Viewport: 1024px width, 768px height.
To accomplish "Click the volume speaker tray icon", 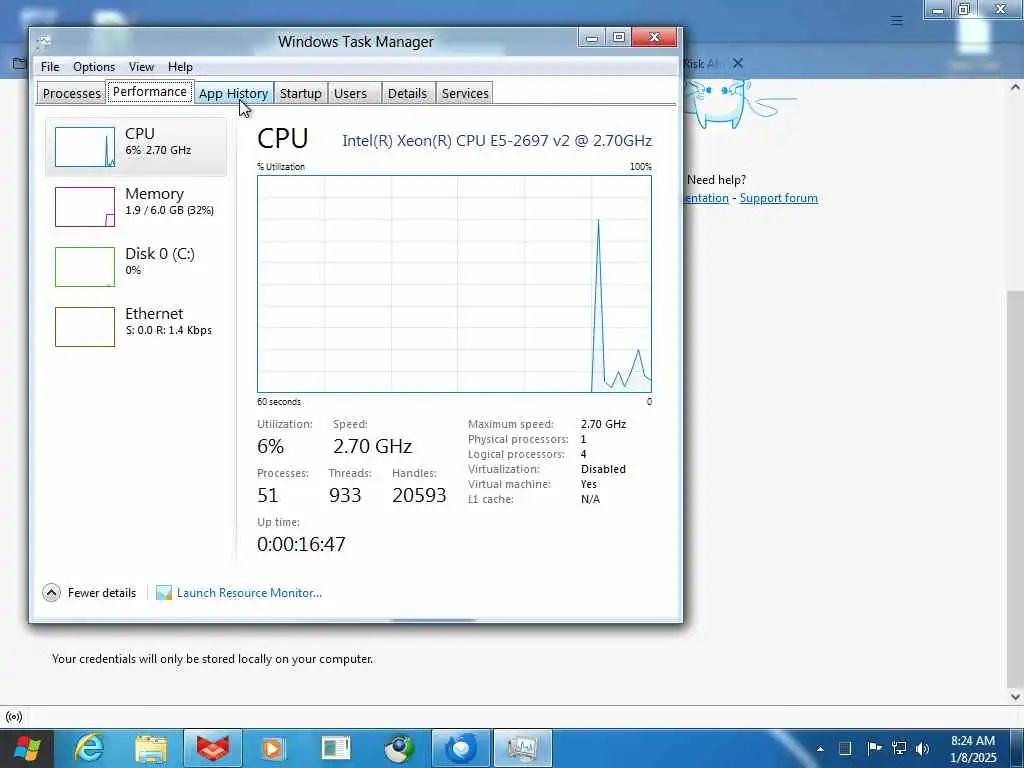I will [922, 748].
